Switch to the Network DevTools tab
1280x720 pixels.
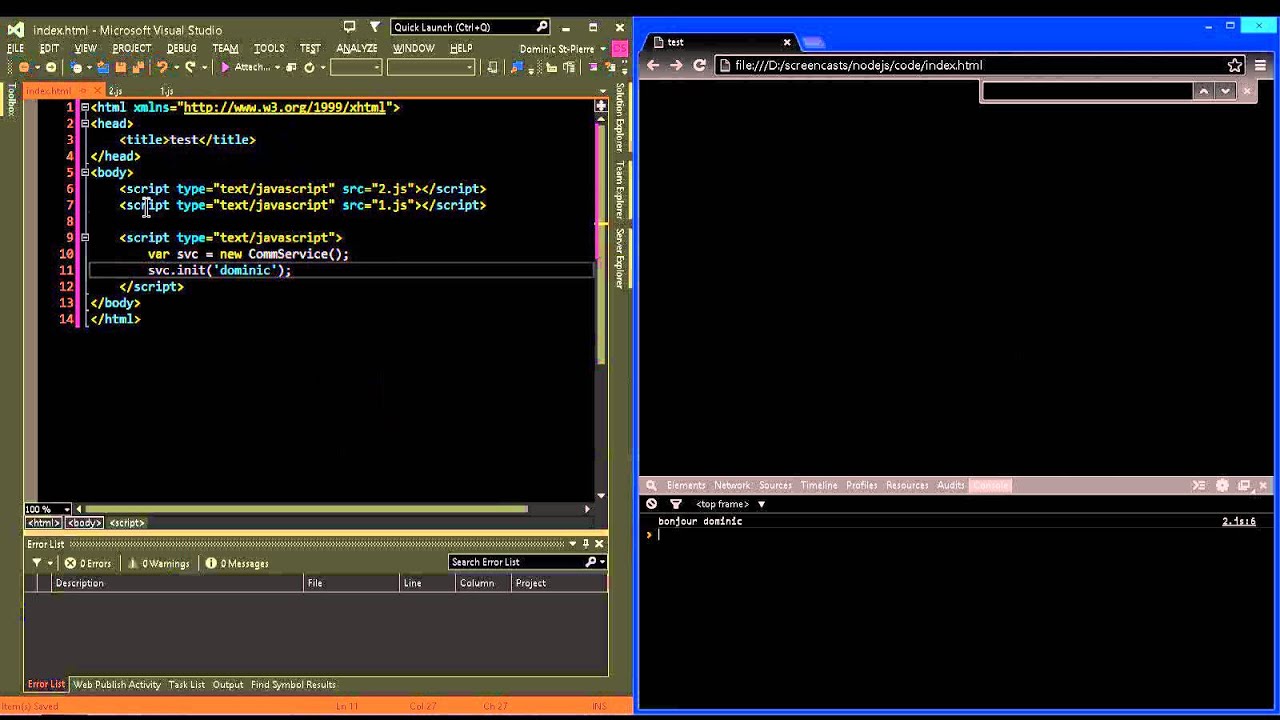point(732,485)
